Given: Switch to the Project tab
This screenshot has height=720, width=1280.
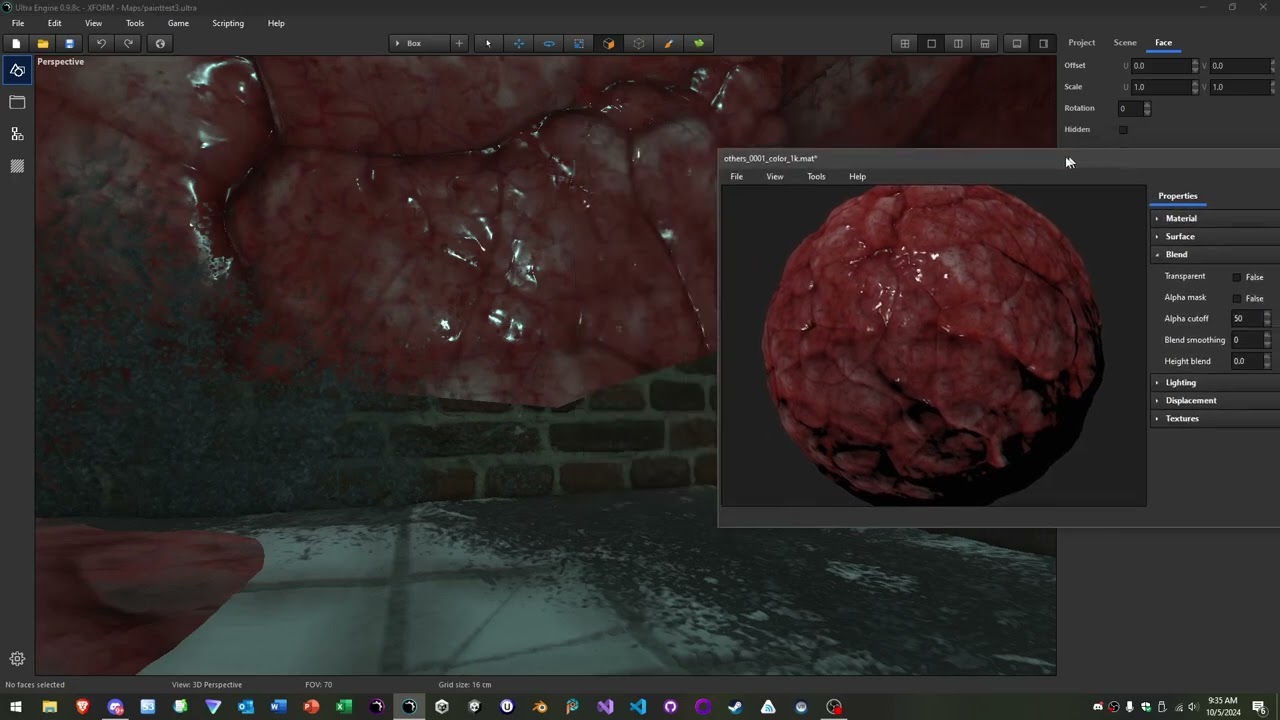Looking at the screenshot, I should [1081, 43].
